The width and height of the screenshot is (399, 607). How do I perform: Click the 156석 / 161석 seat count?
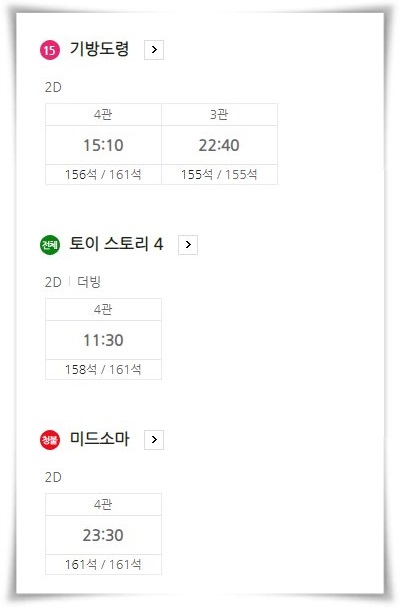pyautogui.click(x=103, y=175)
